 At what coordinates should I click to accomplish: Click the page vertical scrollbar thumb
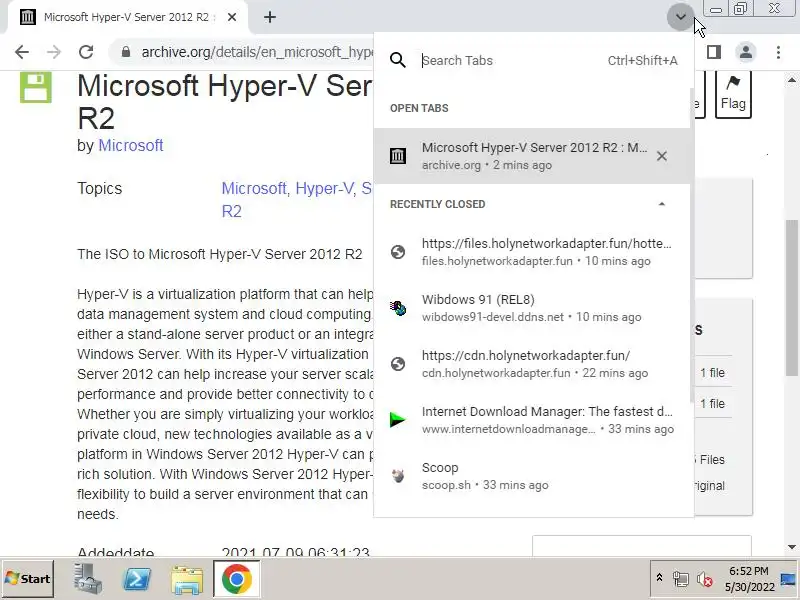click(x=792, y=298)
